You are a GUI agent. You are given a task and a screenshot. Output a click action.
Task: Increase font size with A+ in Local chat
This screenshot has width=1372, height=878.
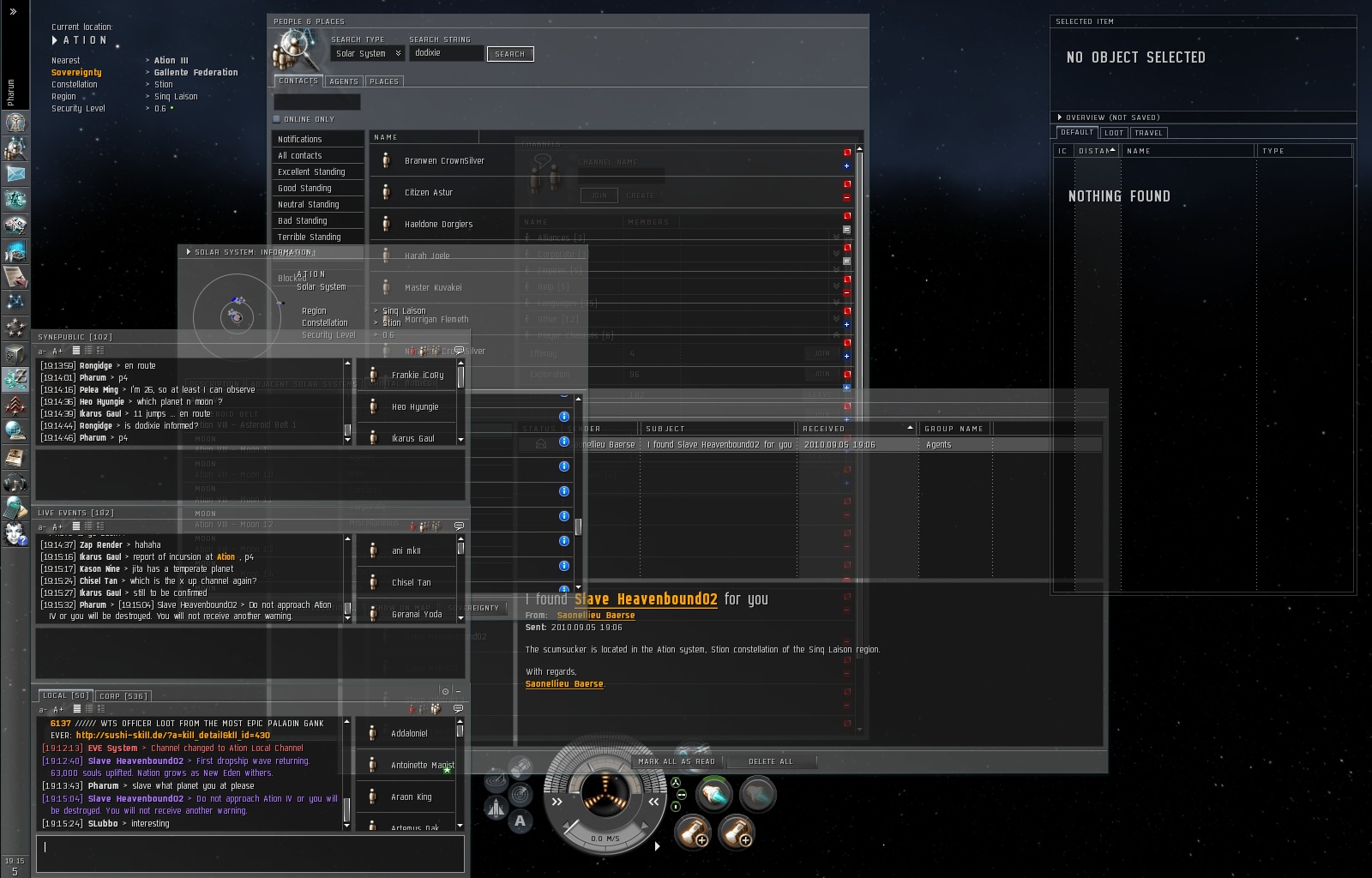57,710
